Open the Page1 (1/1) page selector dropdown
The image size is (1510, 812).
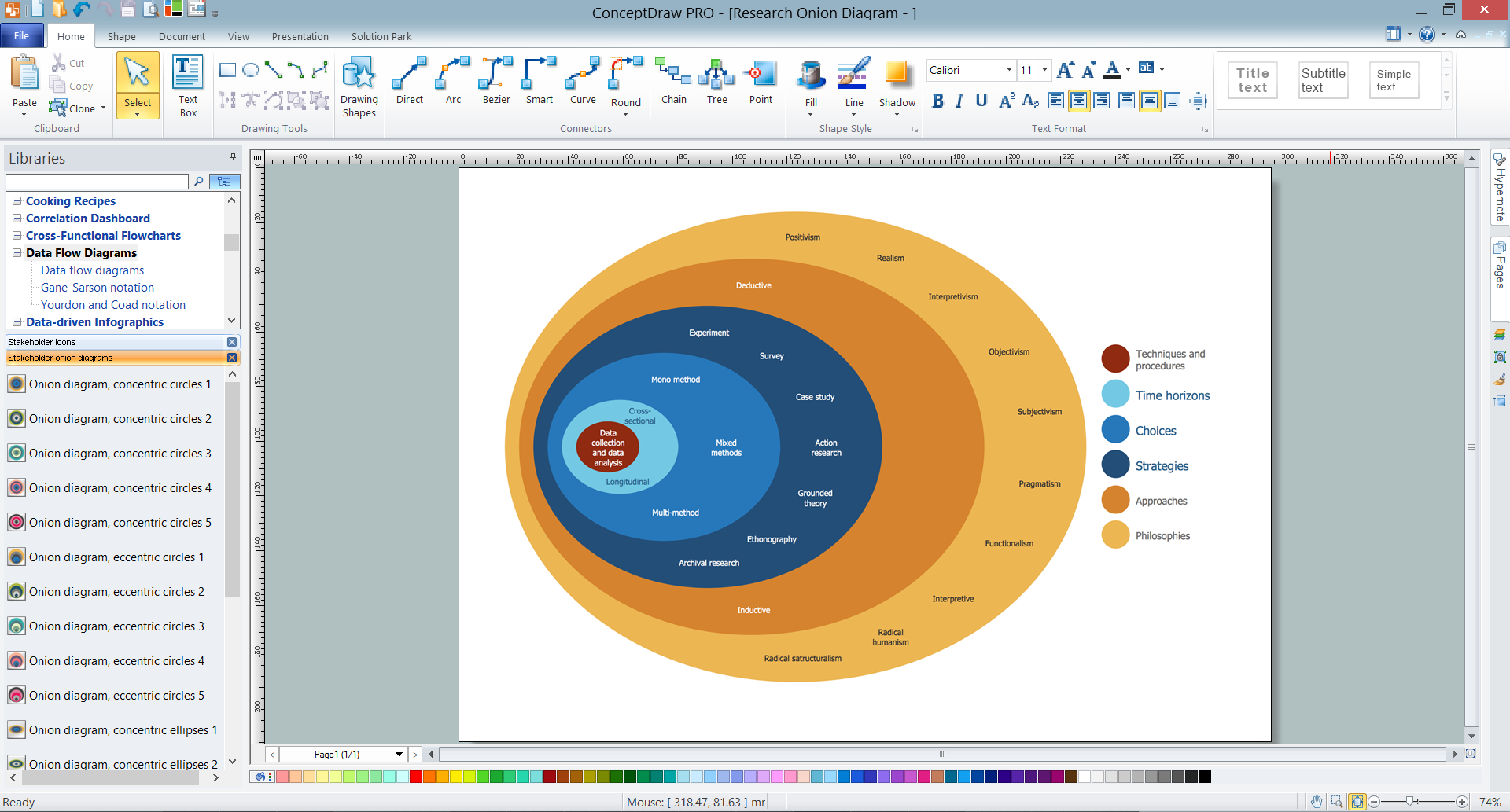pyautogui.click(x=399, y=754)
